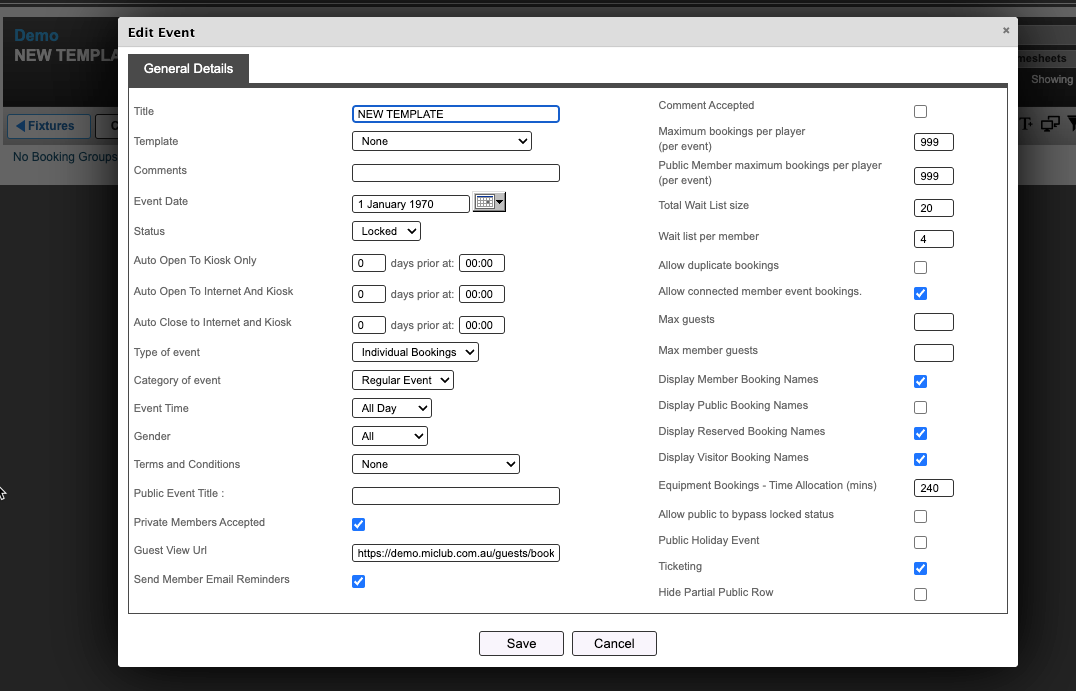This screenshot has height=691, width=1076.
Task: Click the Save button
Action: (522, 644)
